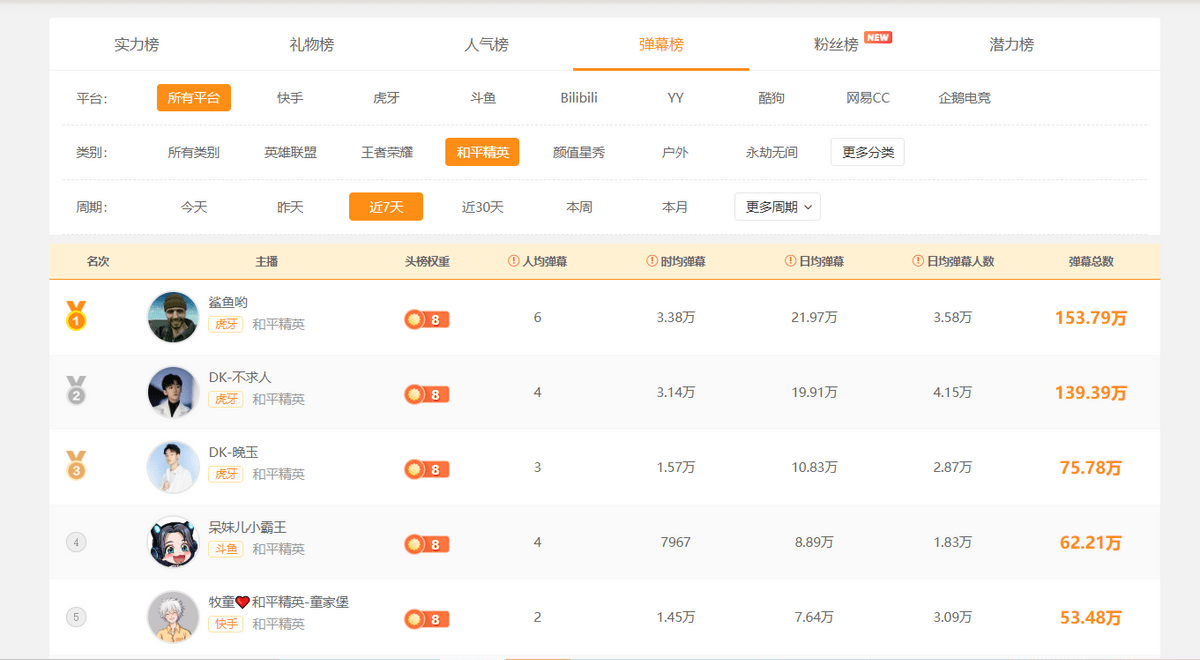
Task: Select the 王者荣耀 category filter
Action: 387,152
